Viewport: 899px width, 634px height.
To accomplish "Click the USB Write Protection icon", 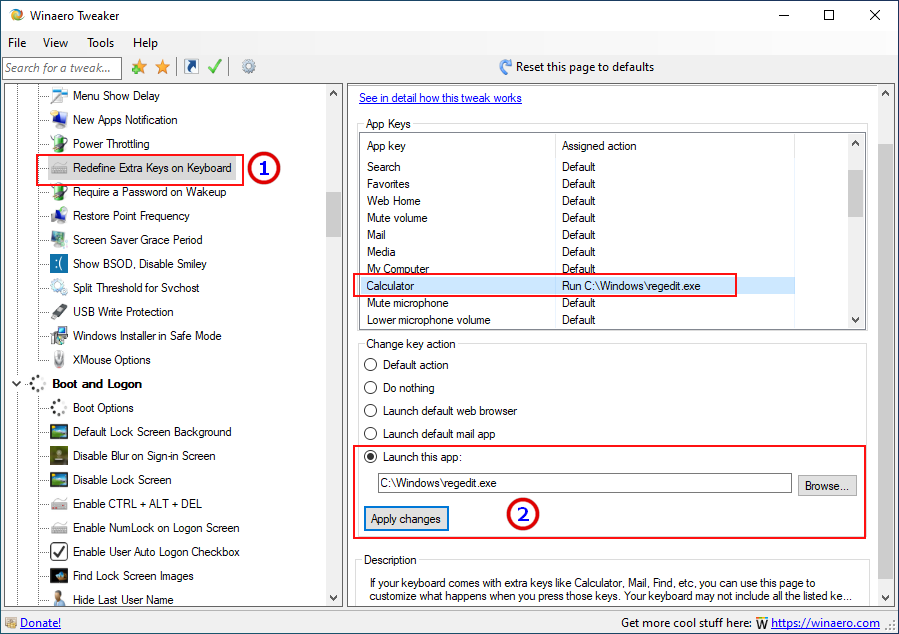I will [58, 312].
